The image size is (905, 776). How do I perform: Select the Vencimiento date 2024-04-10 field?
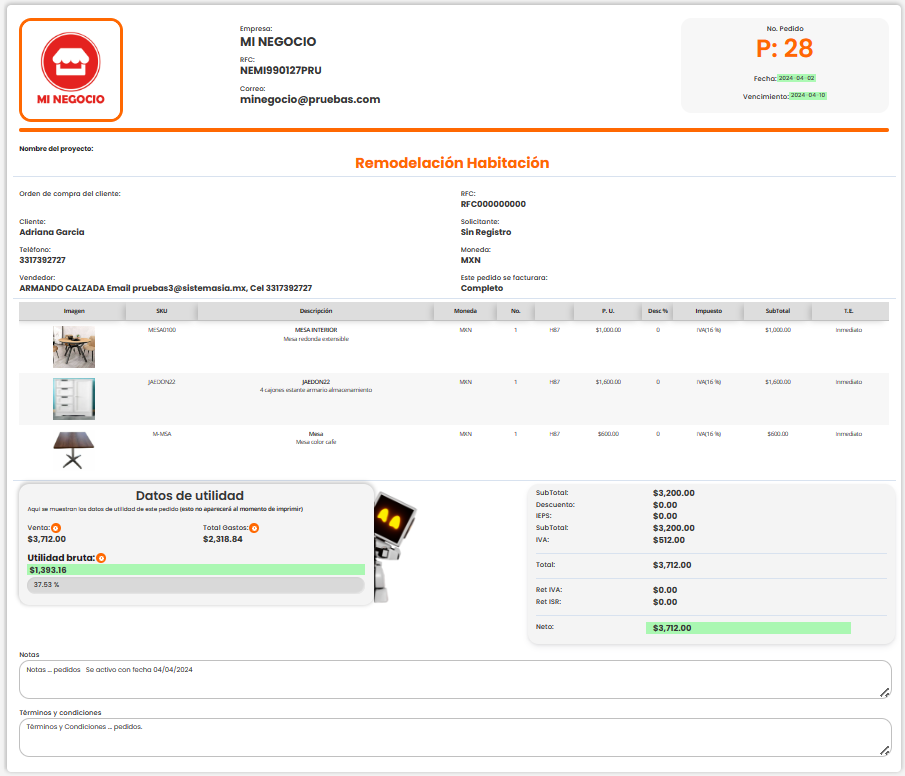[x=808, y=96]
